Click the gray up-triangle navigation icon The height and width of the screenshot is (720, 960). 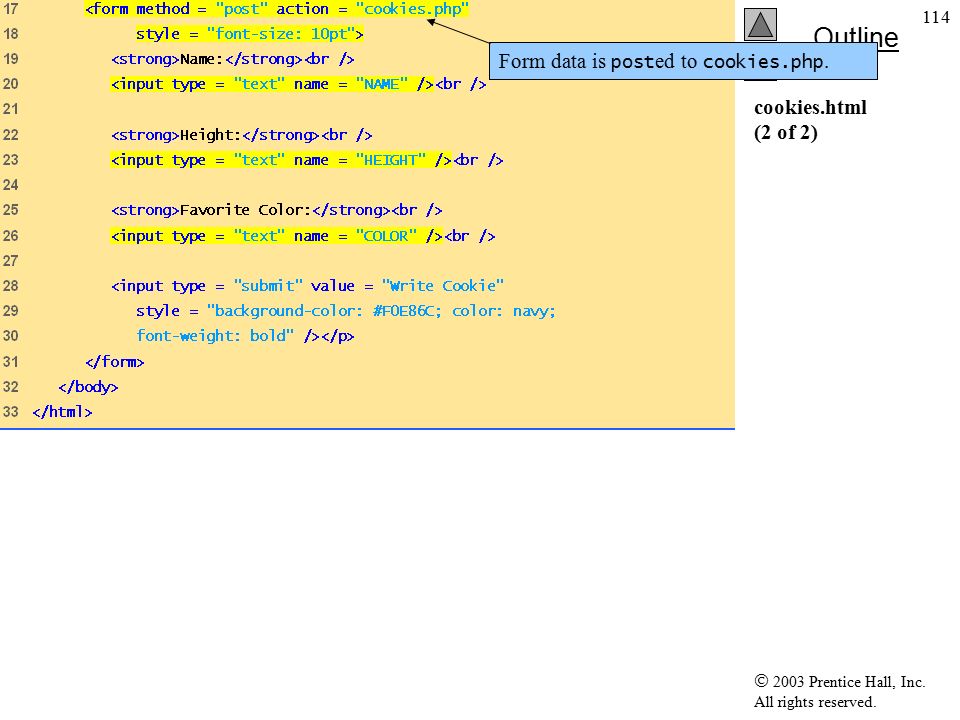point(760,24)
